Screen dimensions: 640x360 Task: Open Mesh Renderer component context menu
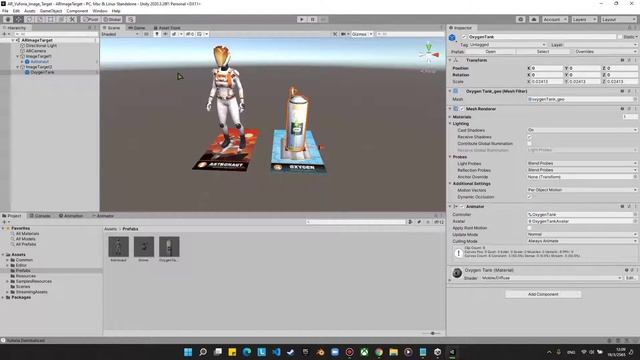636,109
